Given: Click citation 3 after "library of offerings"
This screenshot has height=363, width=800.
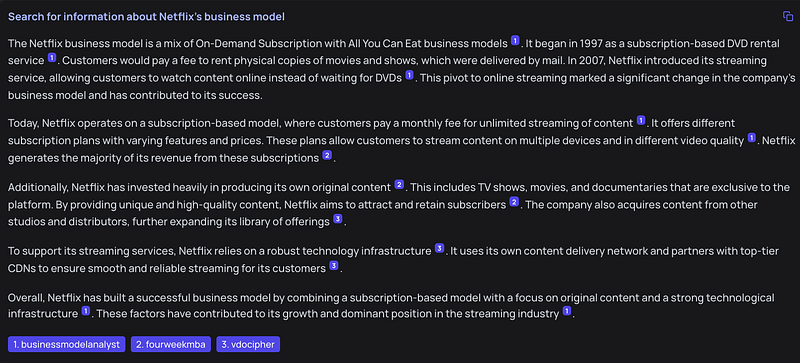Looking at the screenshot, I should [x=338, y=219].
